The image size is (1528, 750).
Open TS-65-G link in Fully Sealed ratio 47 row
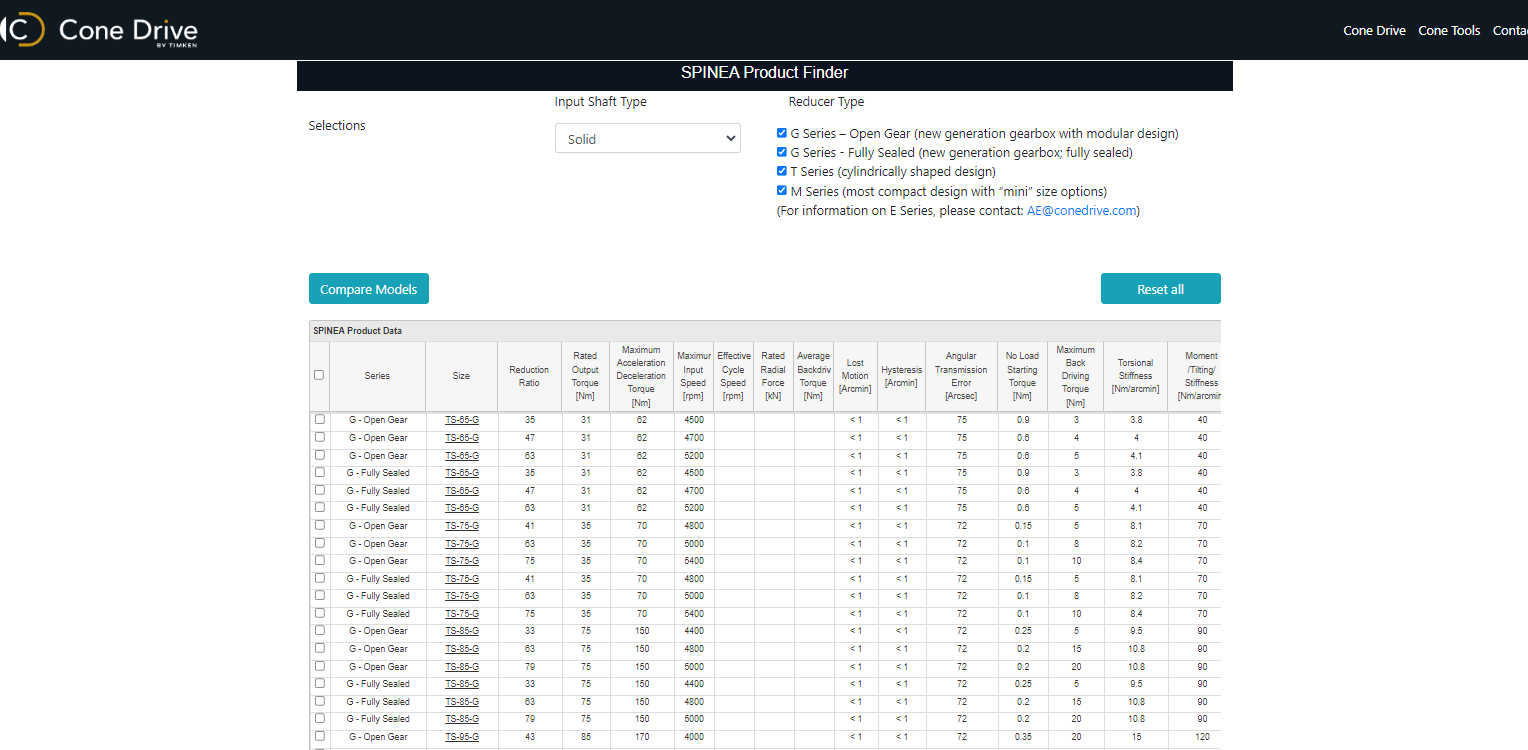[462, 491]
